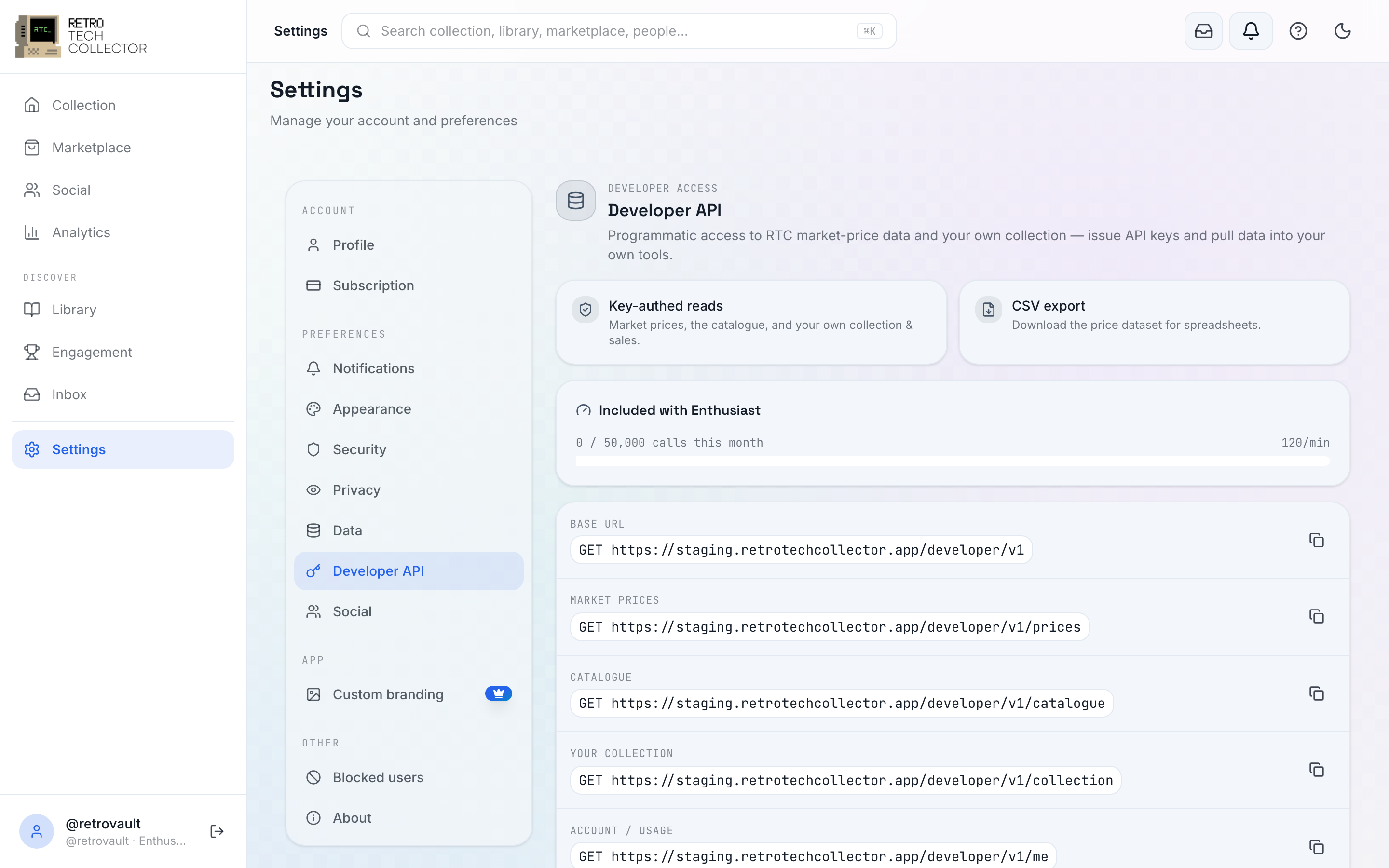Open Security preferences

pyautogui.click(x=409, y=449)
